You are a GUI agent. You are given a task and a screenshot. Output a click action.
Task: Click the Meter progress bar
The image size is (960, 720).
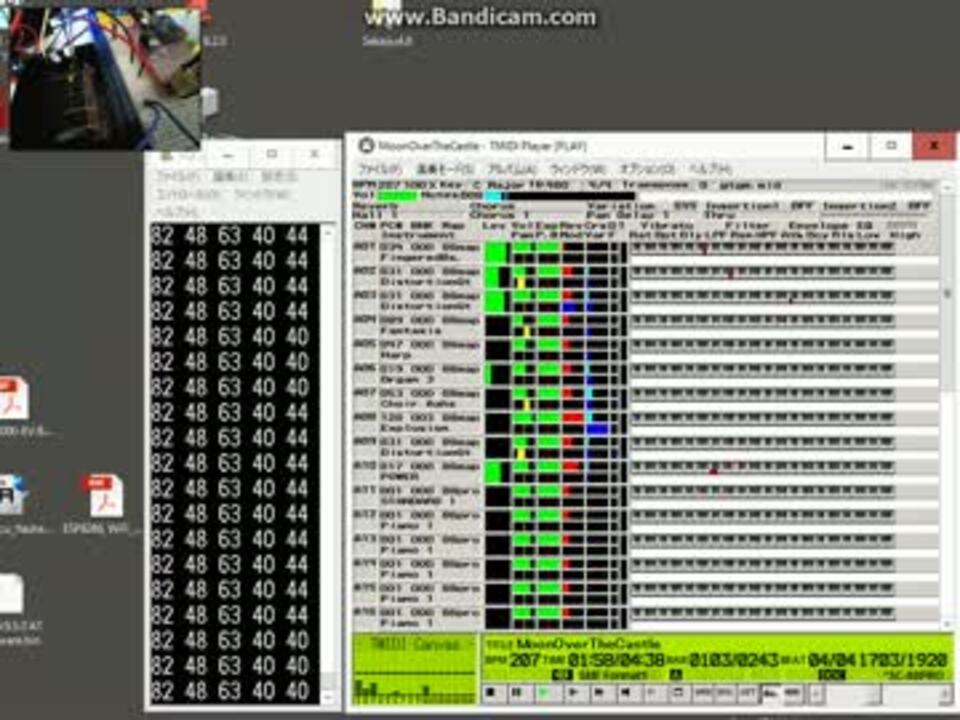click(x=560, y=196)
